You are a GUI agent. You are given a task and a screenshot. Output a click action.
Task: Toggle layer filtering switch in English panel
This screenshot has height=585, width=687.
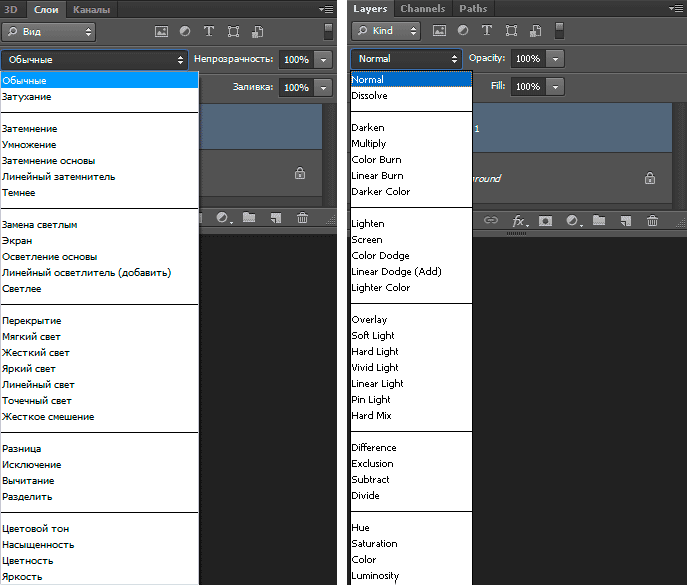click(x=678, y=31)
